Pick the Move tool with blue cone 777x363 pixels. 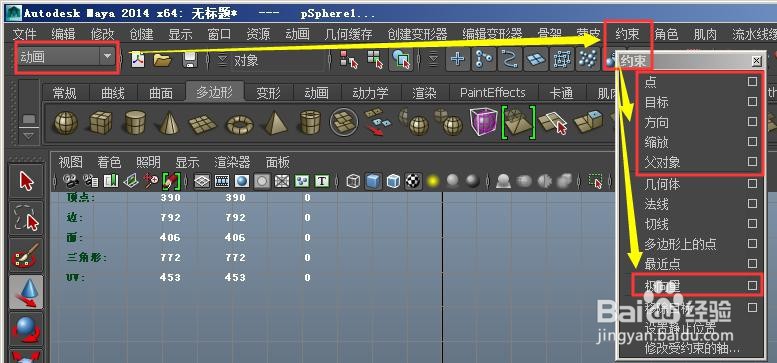click(26, 292)
